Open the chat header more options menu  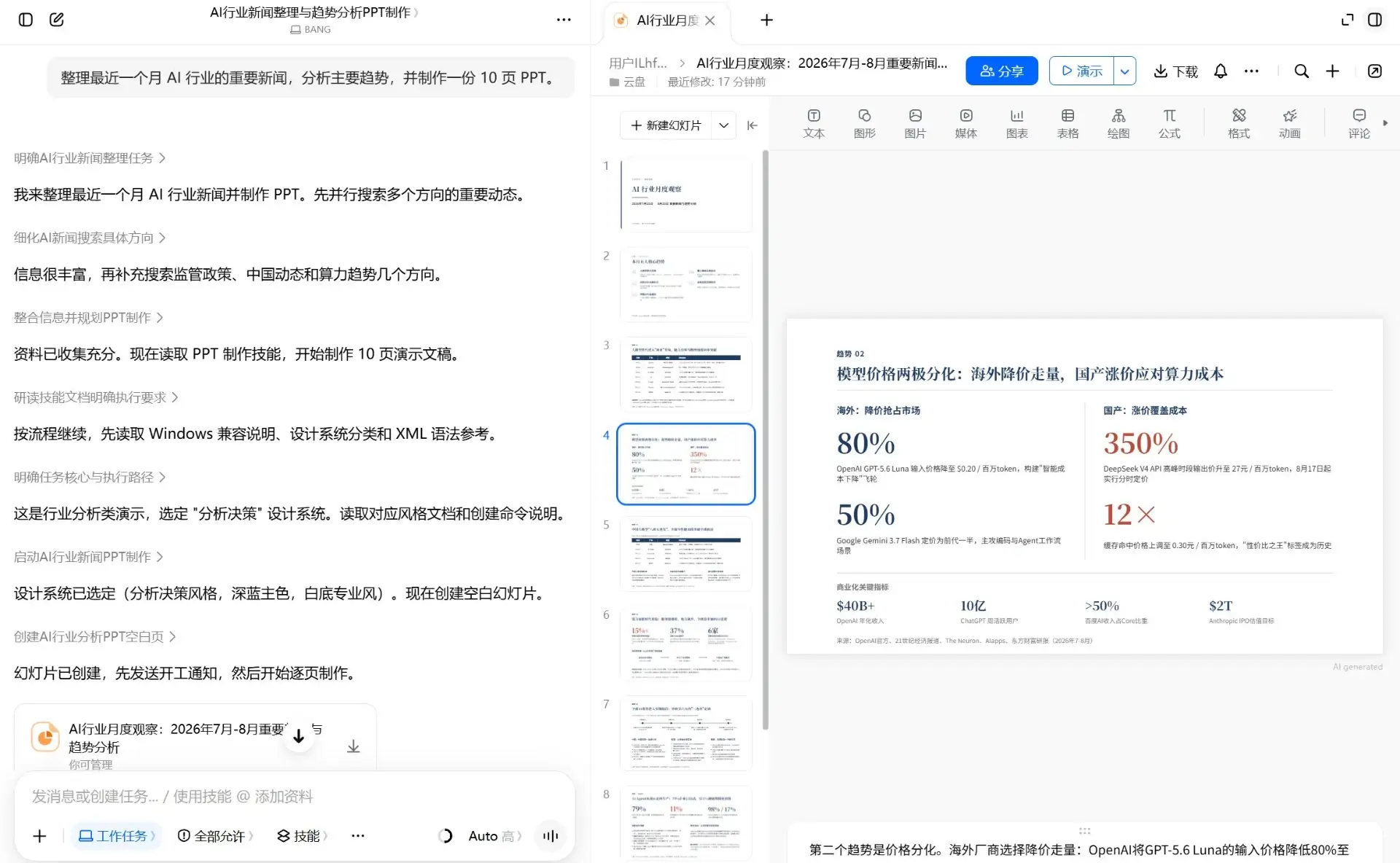tap(564, 20)
